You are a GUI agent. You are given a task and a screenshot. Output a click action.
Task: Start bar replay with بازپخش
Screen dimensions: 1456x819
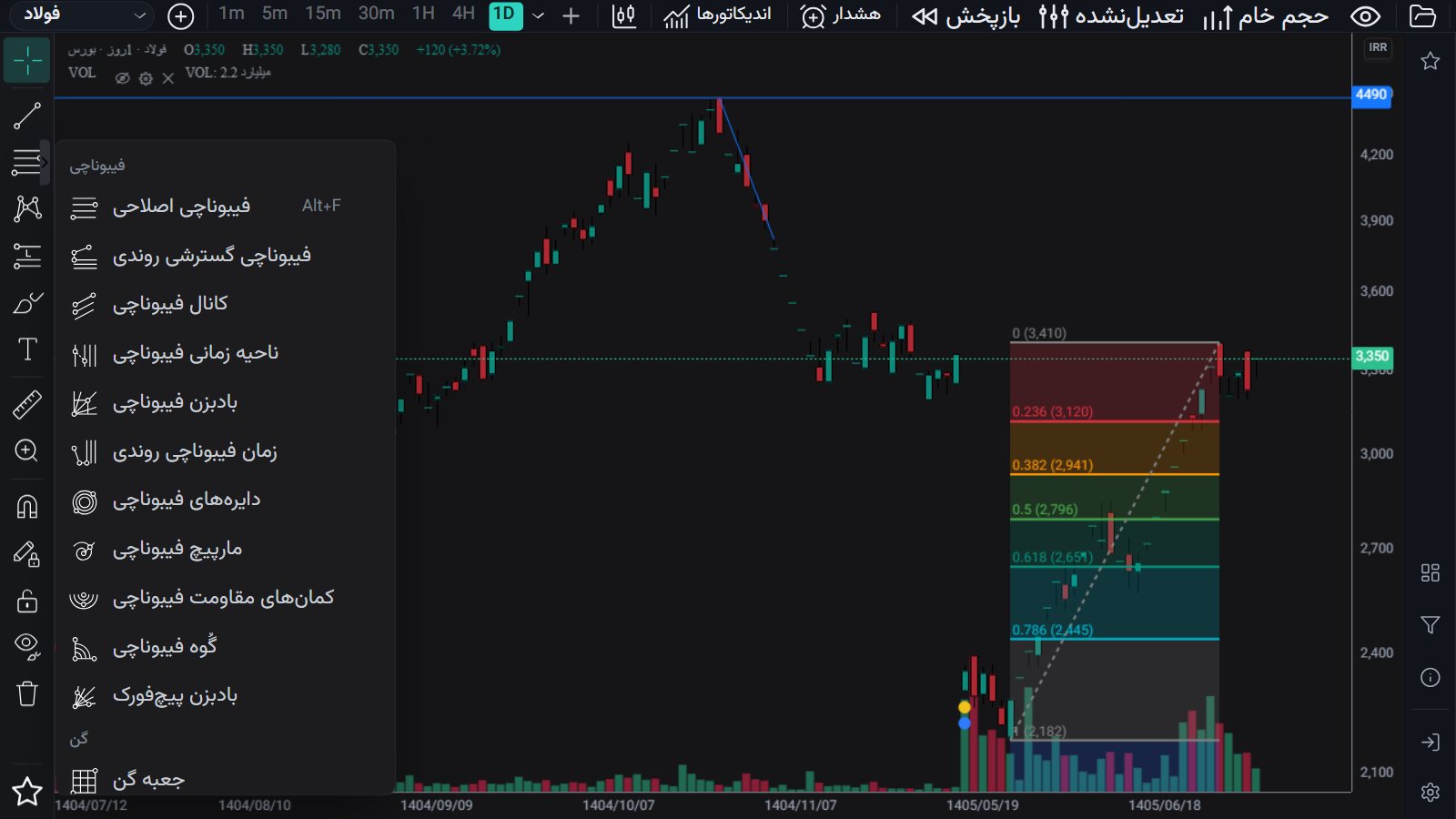click(x=966, y=15)
